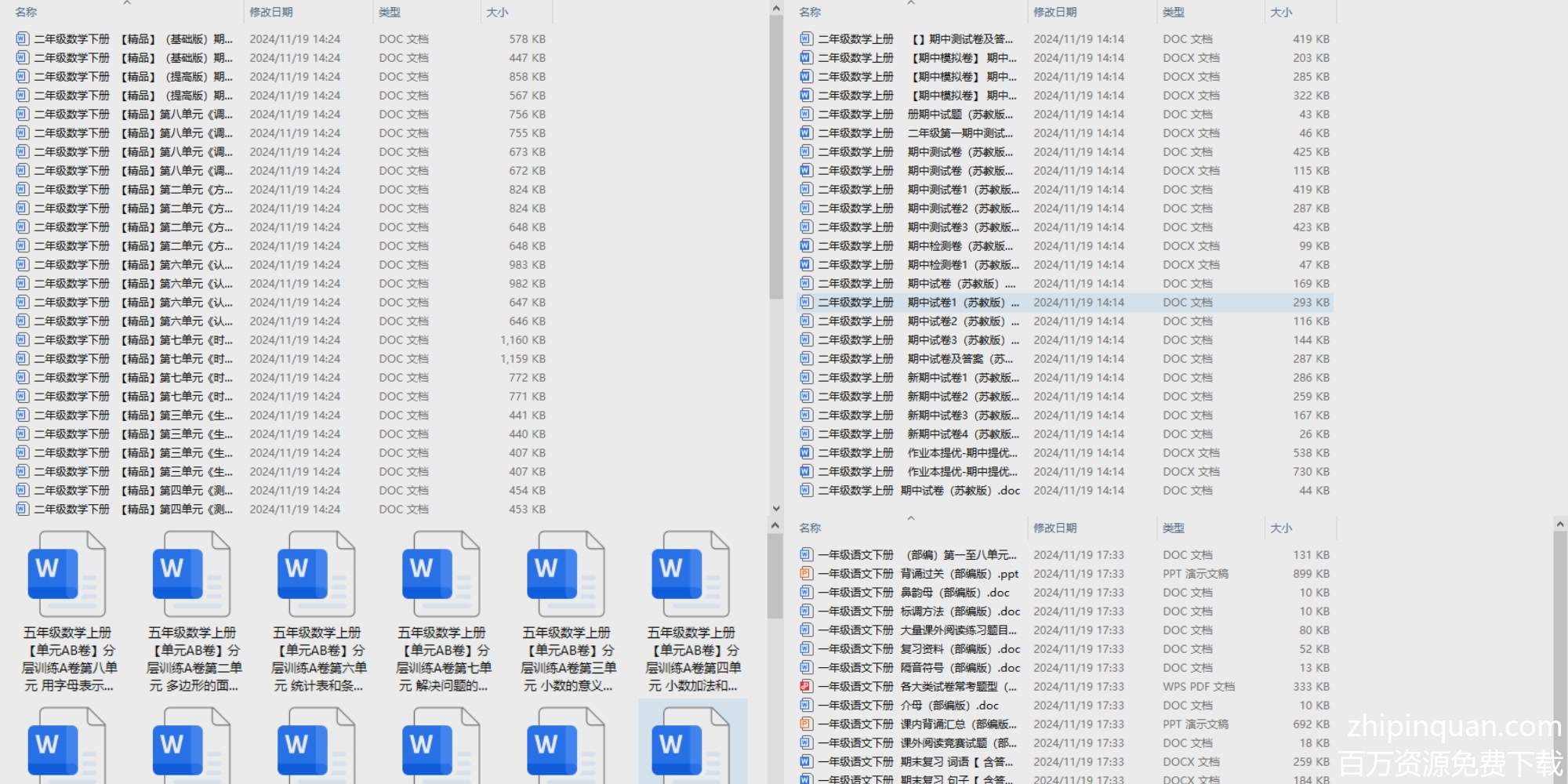
Task: Click the PDF icon beside 各大类试卷常考题型
Action: (806, 687)
